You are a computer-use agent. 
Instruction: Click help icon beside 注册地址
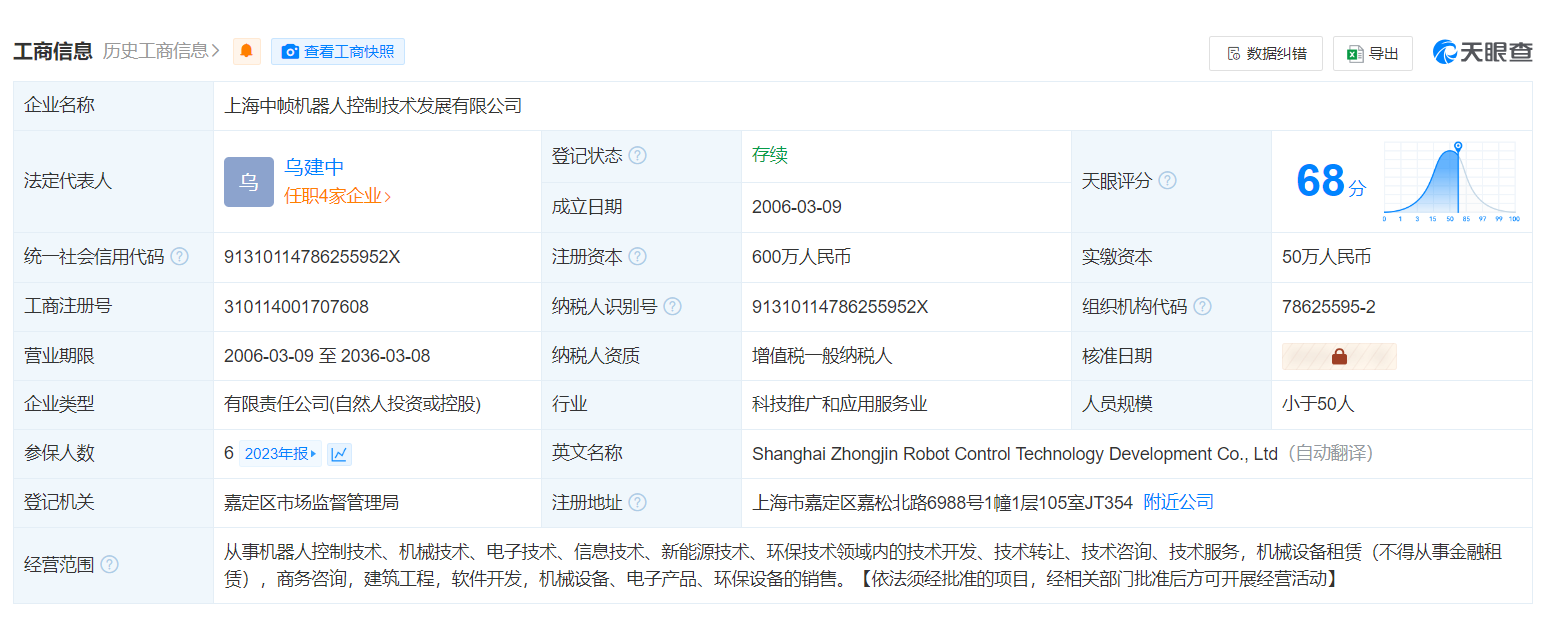pos(637,502)
